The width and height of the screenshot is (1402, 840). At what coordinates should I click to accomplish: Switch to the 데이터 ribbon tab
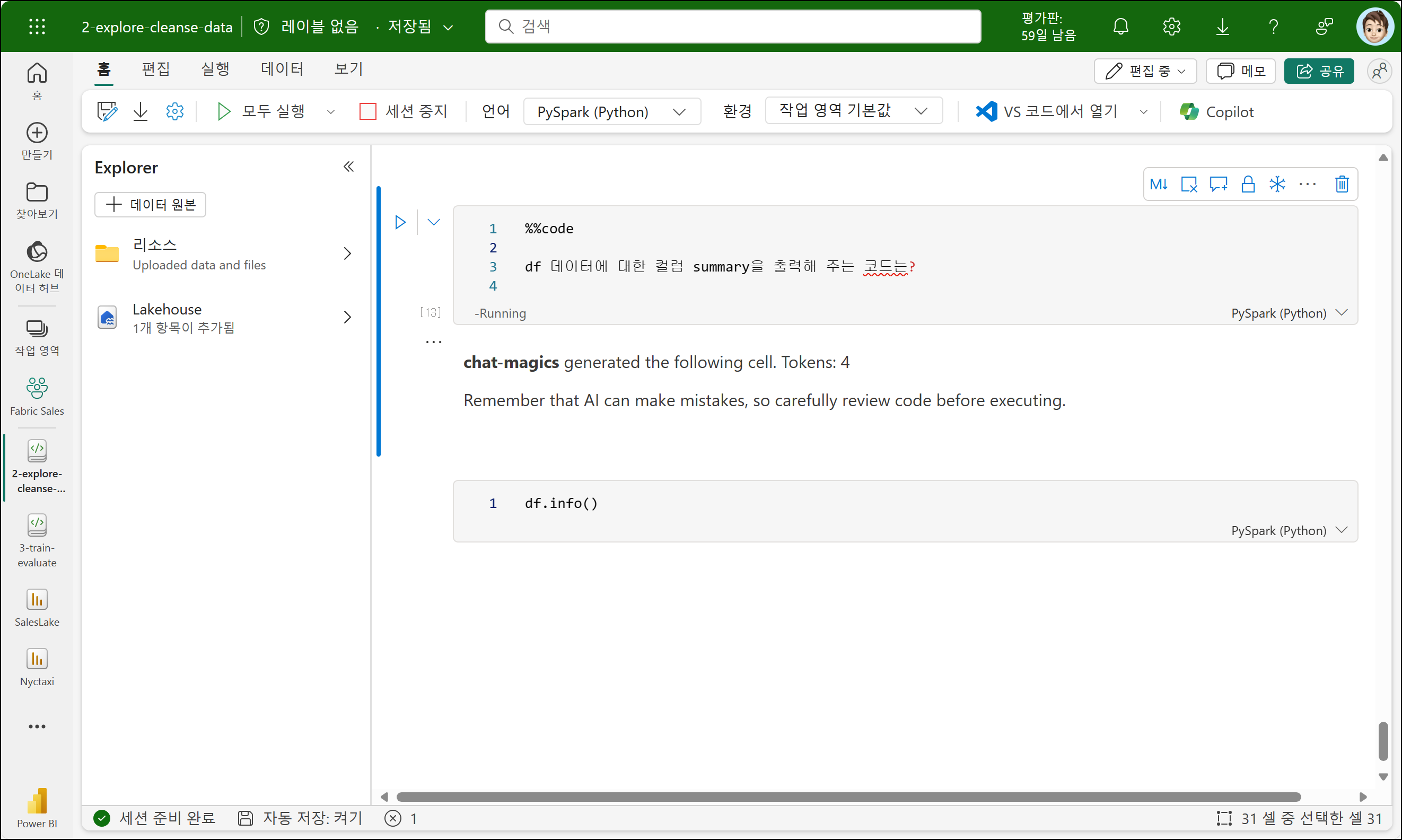(282, 69)
